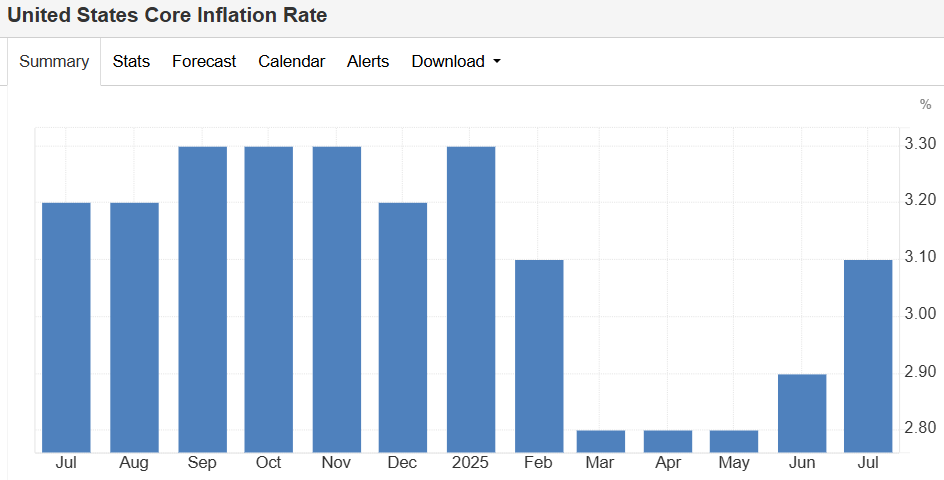Select the short Apr bar
This screenshot has width=944, height=480.
[x=669, y=441]
